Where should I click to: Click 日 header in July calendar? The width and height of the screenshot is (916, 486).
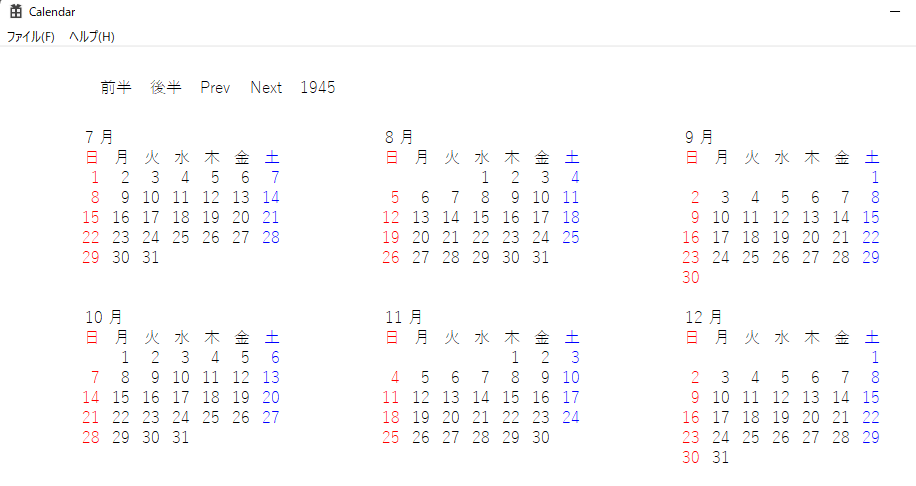pyautogui.click(x=92, y=157)
